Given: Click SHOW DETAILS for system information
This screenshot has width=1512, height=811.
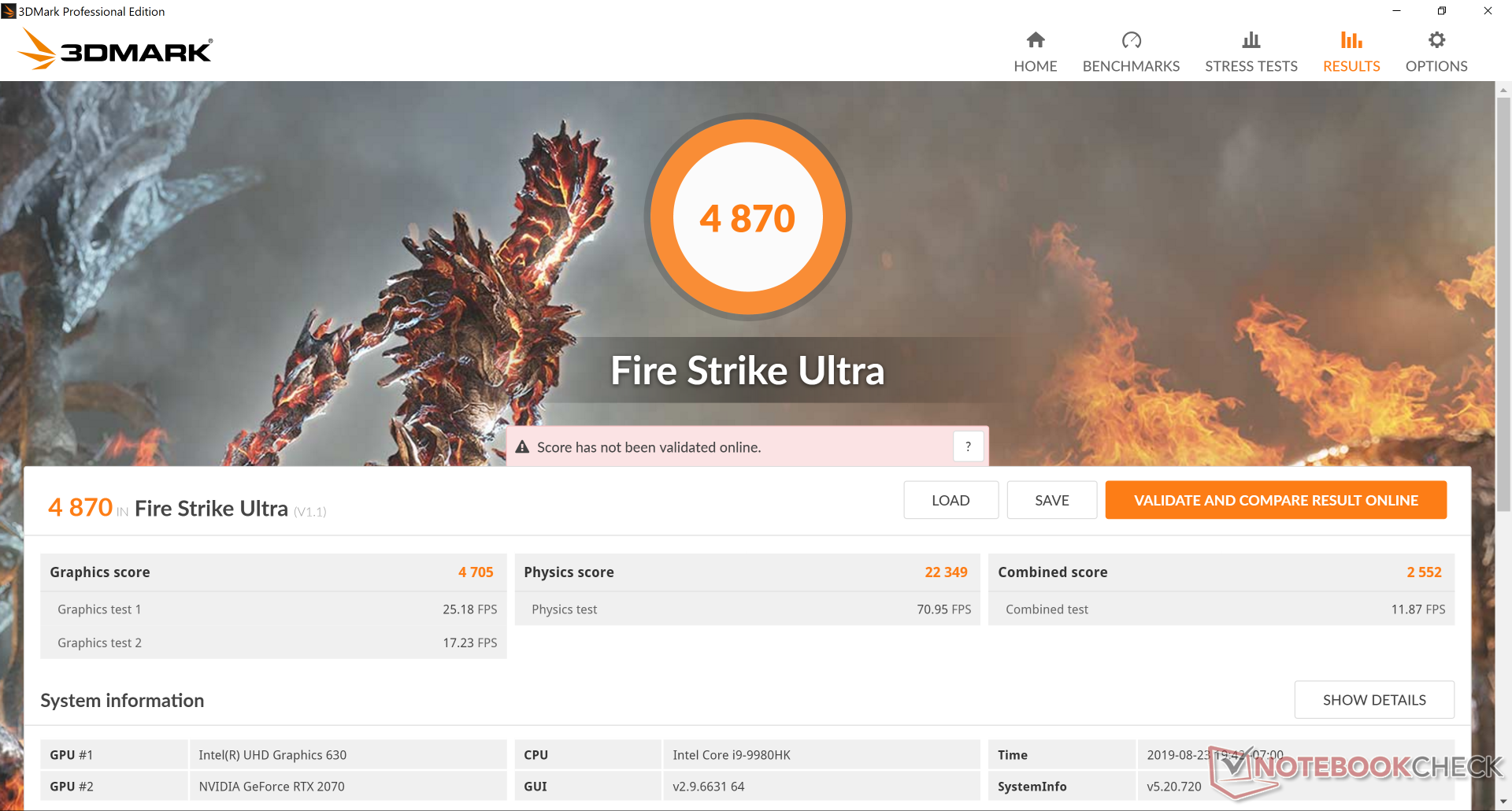Looking at the screenshot, I should 1374,700.
